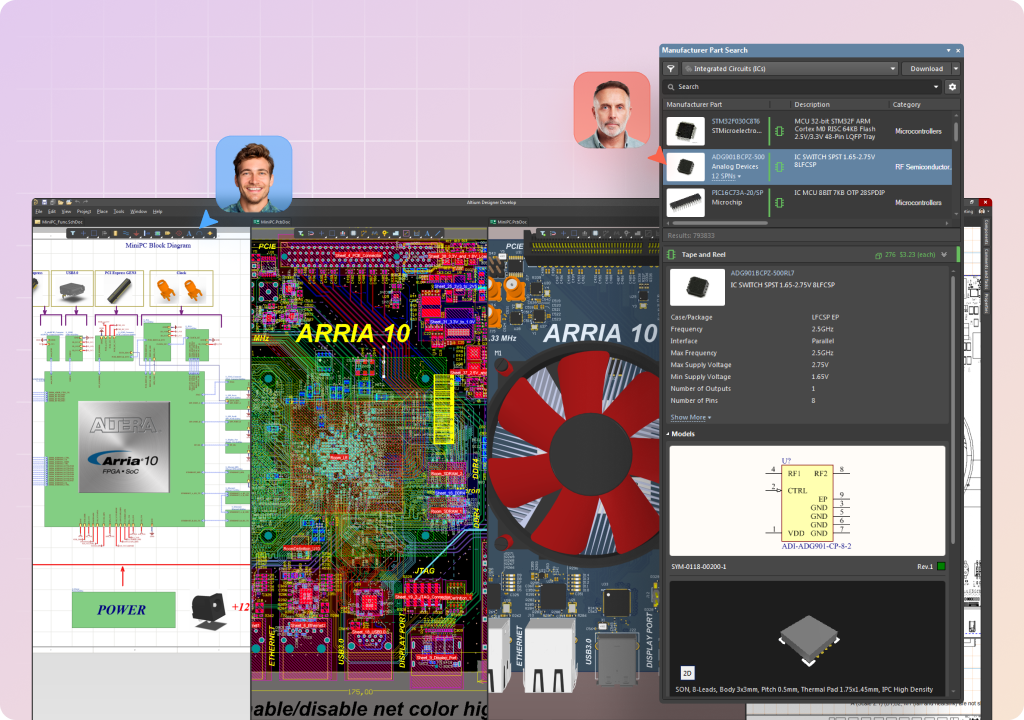Open the Integrated Circuits (ICs) category dropdown
1024x720 pixels.
(x=789, y=69)
